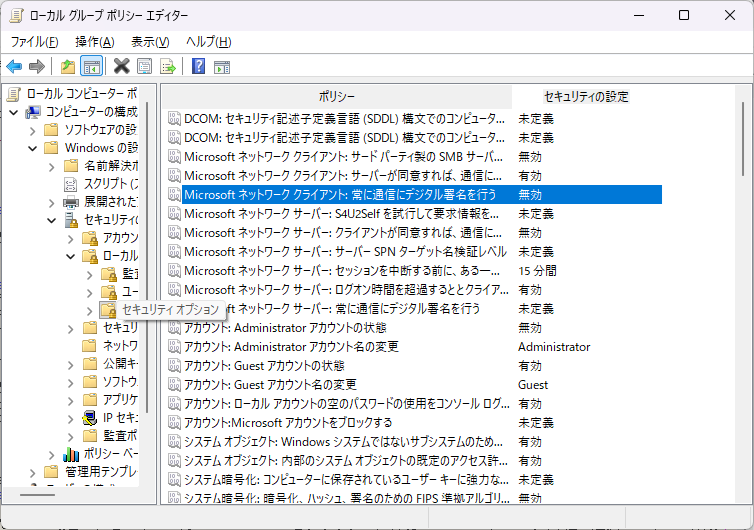Click the Back arrow toolbar icon
Image resolution: width=754 pixels, height=530 pixels.
tap(14, 67)
